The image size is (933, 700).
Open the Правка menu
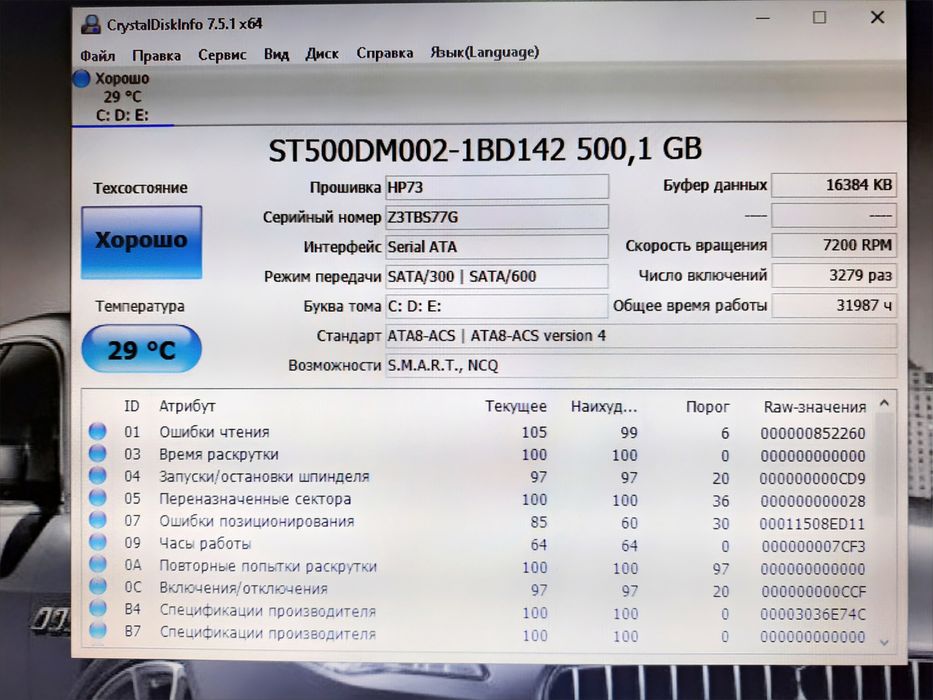156,55
